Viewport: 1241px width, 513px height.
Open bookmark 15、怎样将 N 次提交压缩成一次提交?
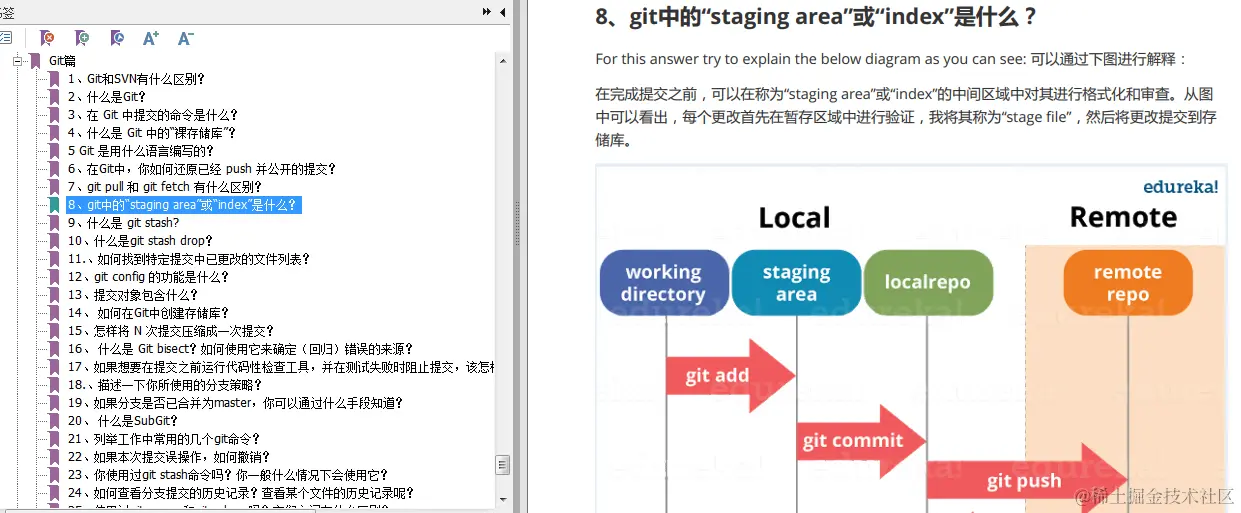(171, 331)
